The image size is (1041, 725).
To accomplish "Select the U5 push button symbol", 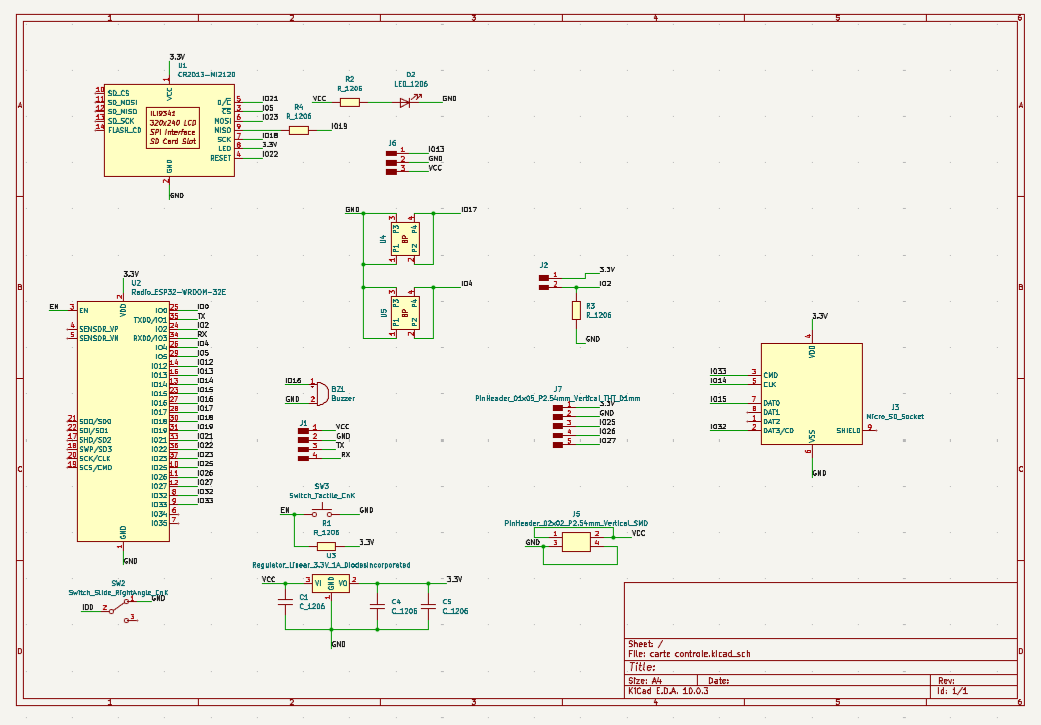I will (405, 313).
